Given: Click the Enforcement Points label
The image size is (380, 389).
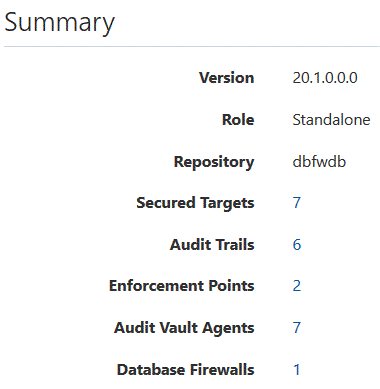Looking at the screenshot, I should [x=182, y=286].
